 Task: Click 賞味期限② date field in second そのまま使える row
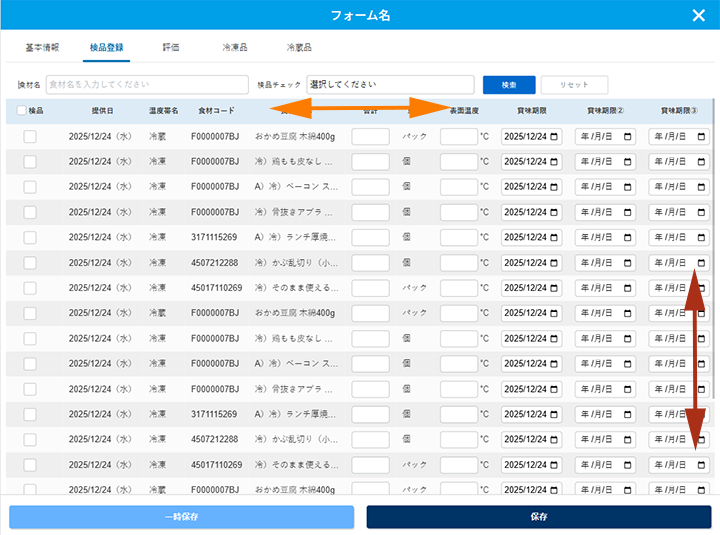(605, 465)
